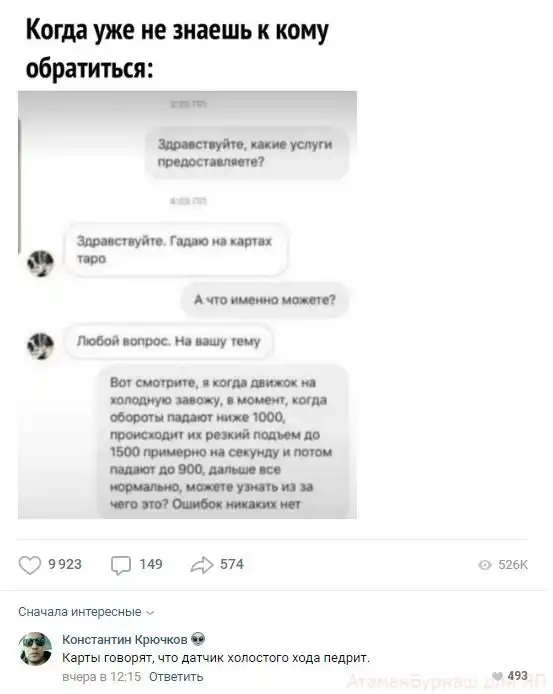Open comments via speech bubble icon
Viewport: 553px width, 694px height.
click(121, 565)
